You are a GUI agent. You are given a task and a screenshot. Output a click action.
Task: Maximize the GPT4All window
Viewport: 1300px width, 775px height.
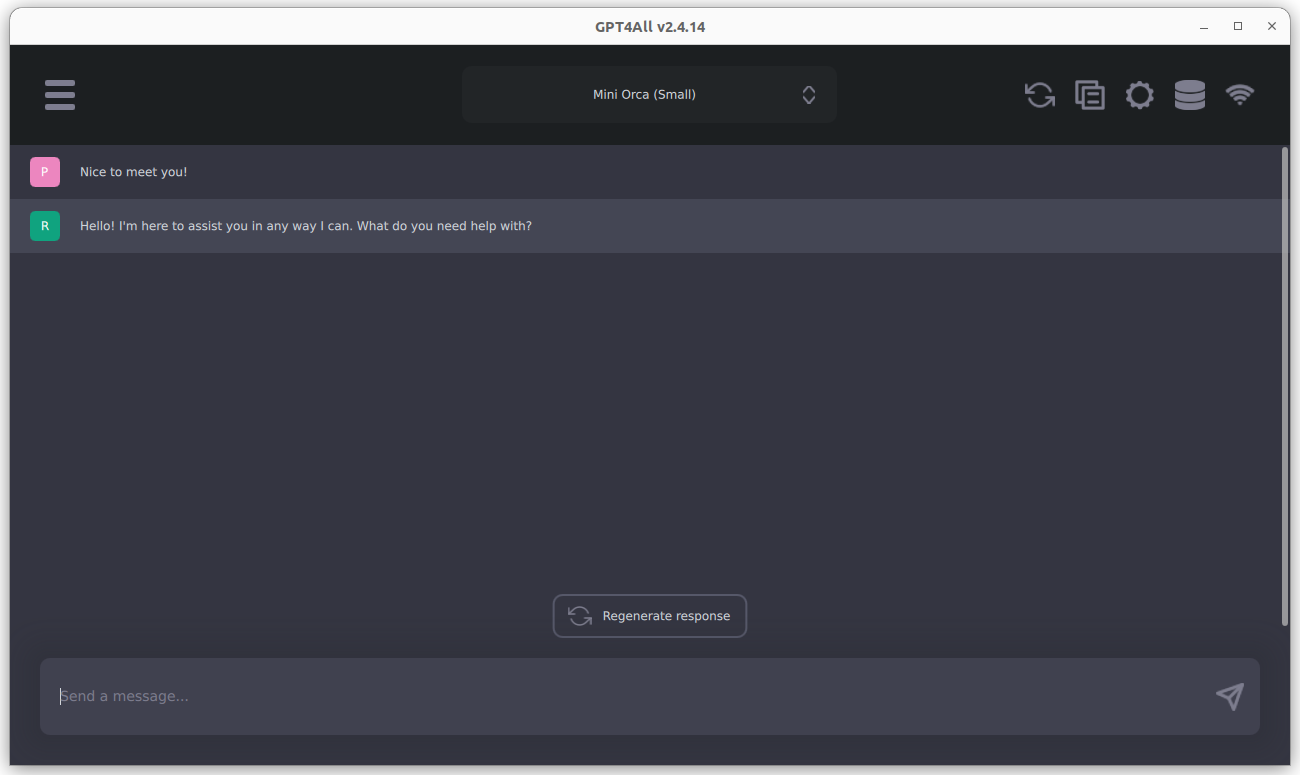tap(1238, 27)
